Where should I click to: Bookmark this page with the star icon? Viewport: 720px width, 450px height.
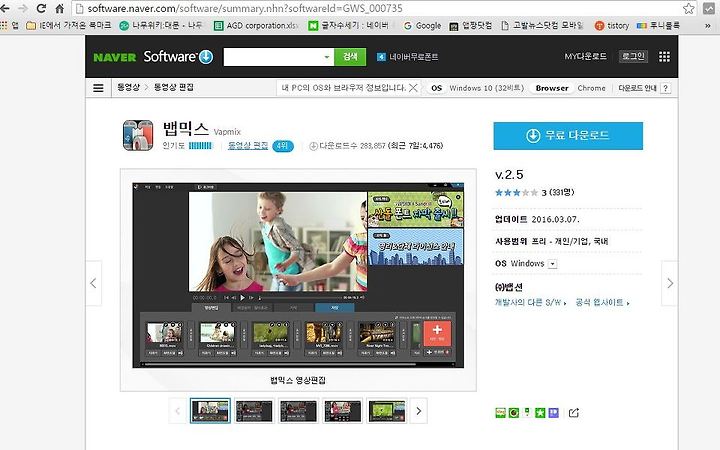tap(688, 8)
